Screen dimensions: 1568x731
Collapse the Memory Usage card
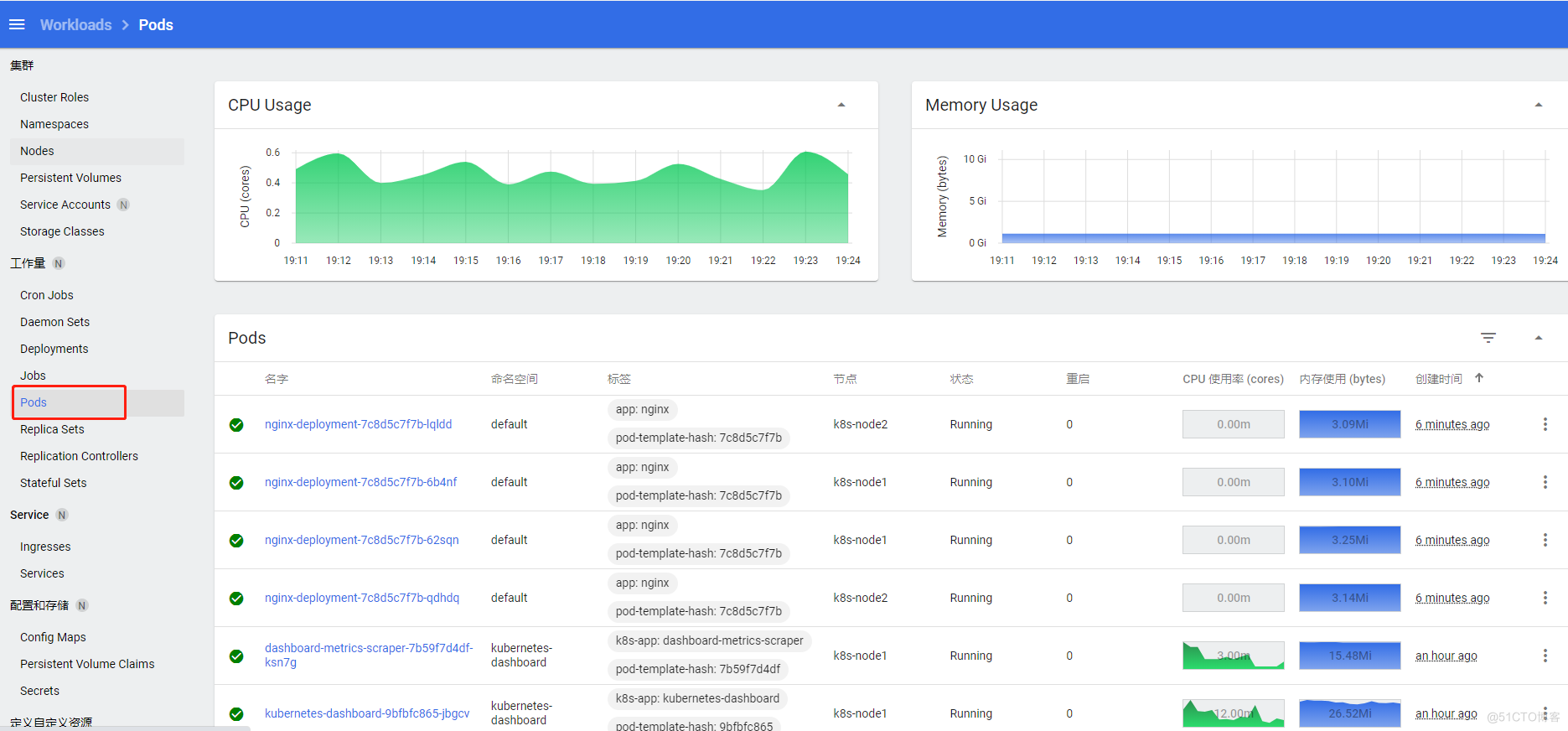coord(1539,105)
